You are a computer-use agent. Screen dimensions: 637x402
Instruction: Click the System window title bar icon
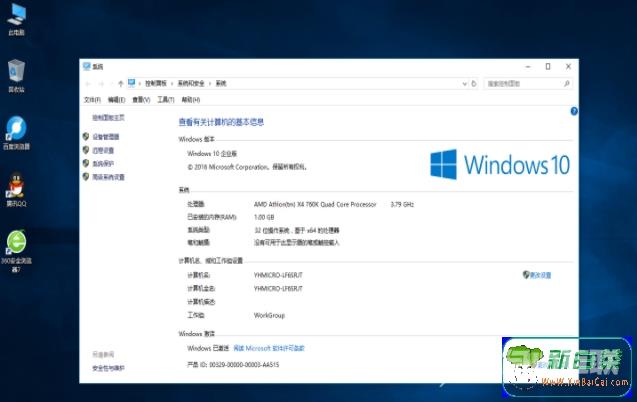point(87,66)
